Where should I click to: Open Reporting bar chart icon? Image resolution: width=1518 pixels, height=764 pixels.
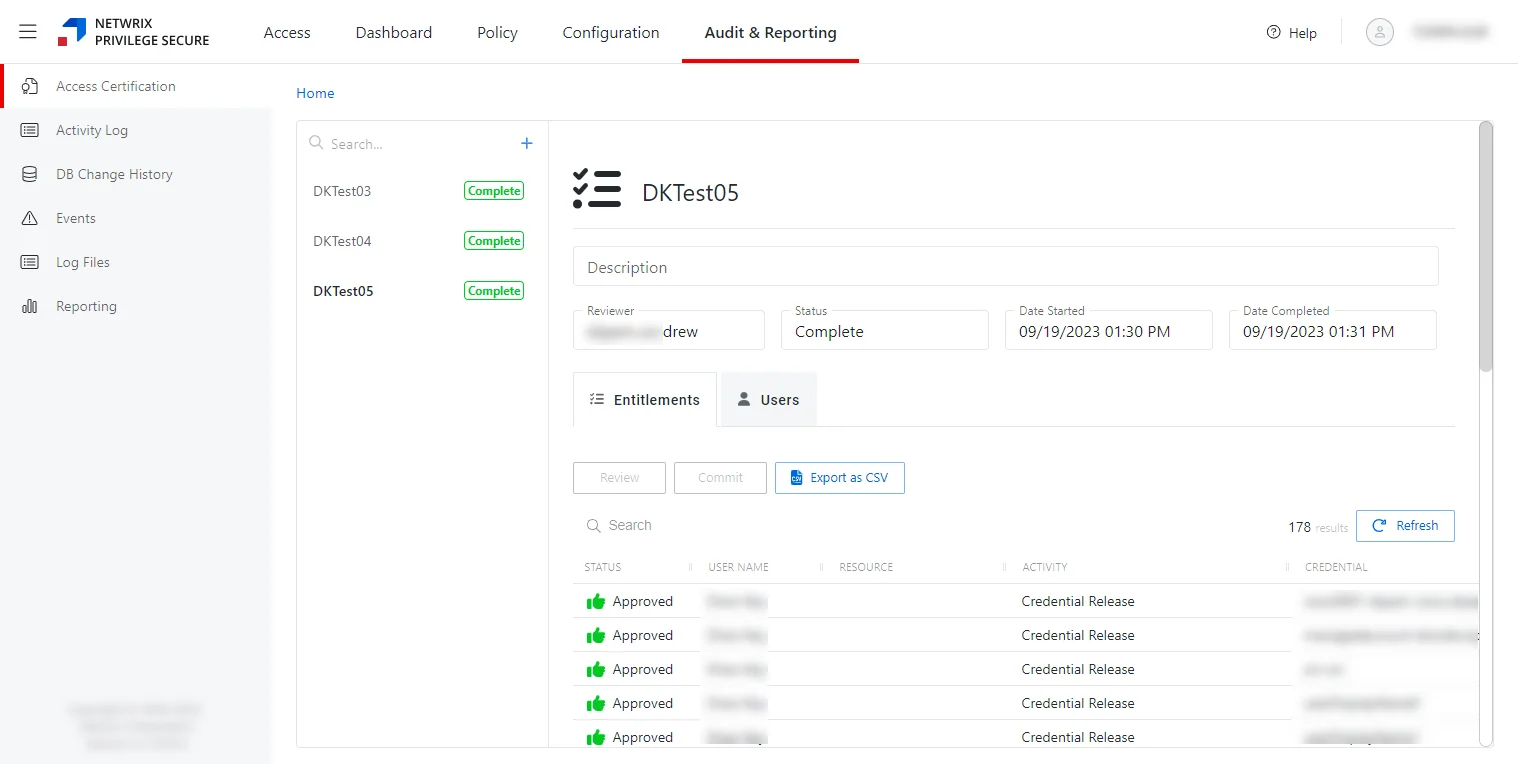(30, 306)
